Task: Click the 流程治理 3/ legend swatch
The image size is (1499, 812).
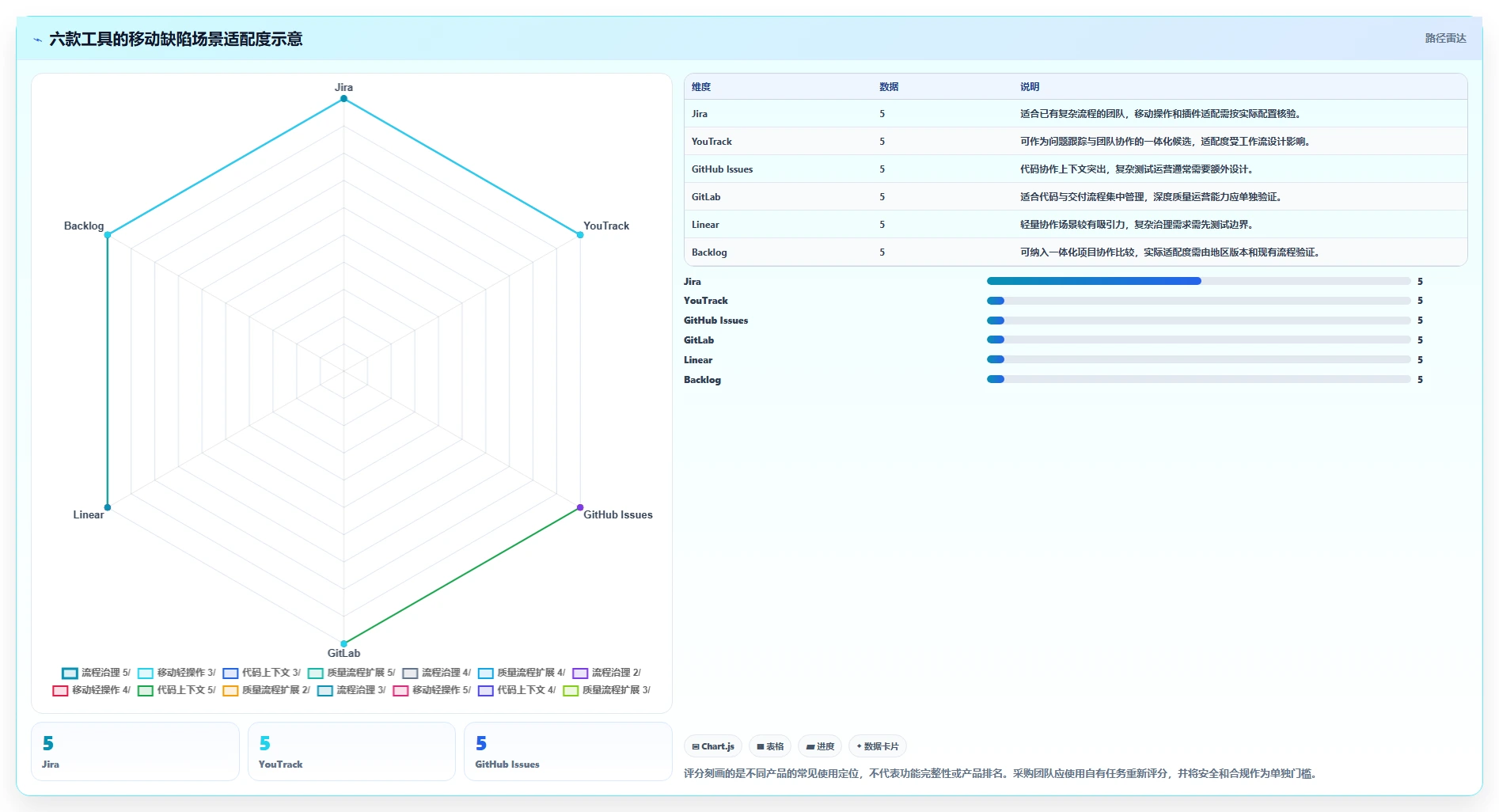Action: pyautogui.click(x=324, y=691)
